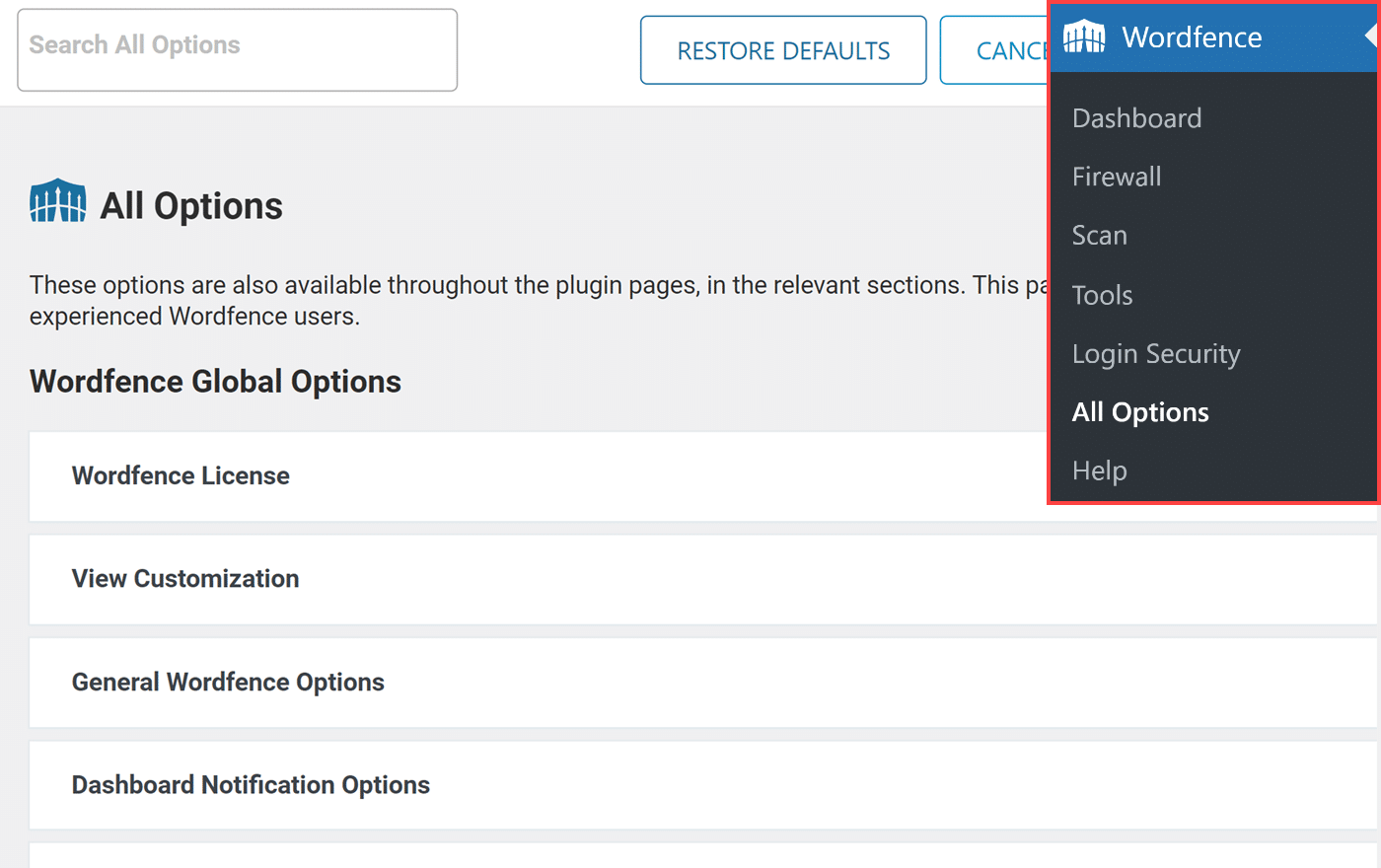This screenshot has width=1381, height=868.
Task: Navigate to Login Security
Action: tap(1155, 353)
